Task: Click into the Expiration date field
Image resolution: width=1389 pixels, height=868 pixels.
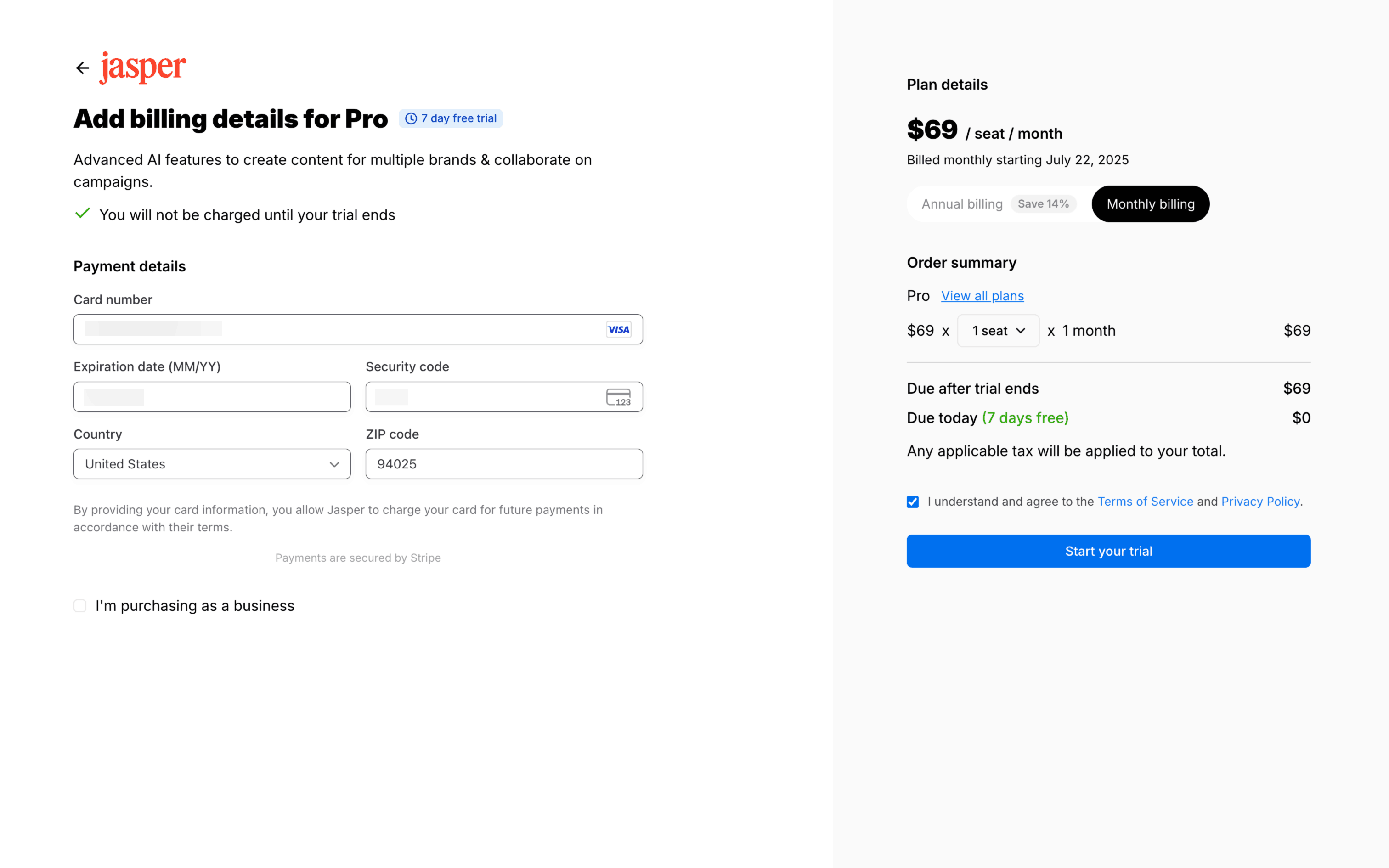Action: (212, 397)
